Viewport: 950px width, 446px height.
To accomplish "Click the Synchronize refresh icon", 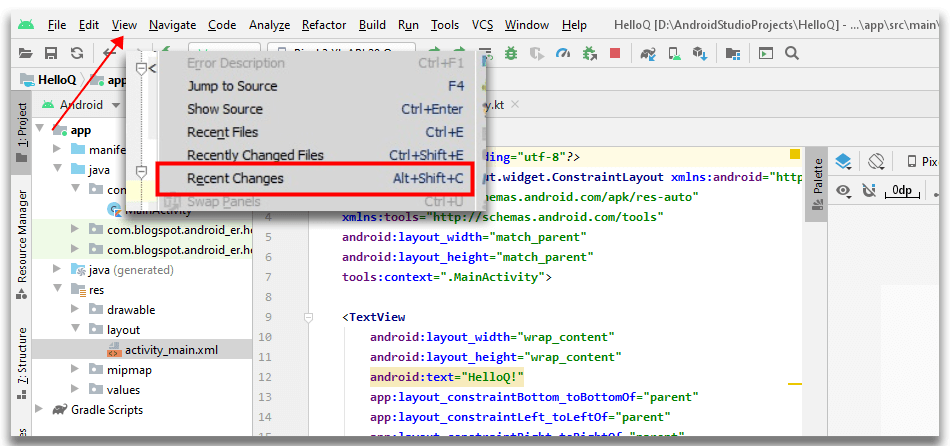I will click(77, 53).
